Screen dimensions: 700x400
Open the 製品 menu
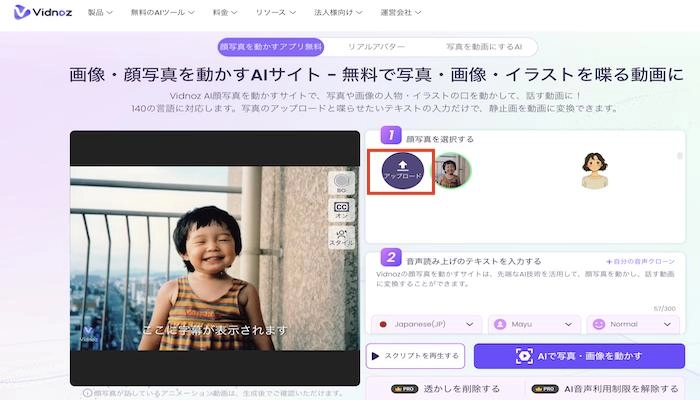[100, 12]
